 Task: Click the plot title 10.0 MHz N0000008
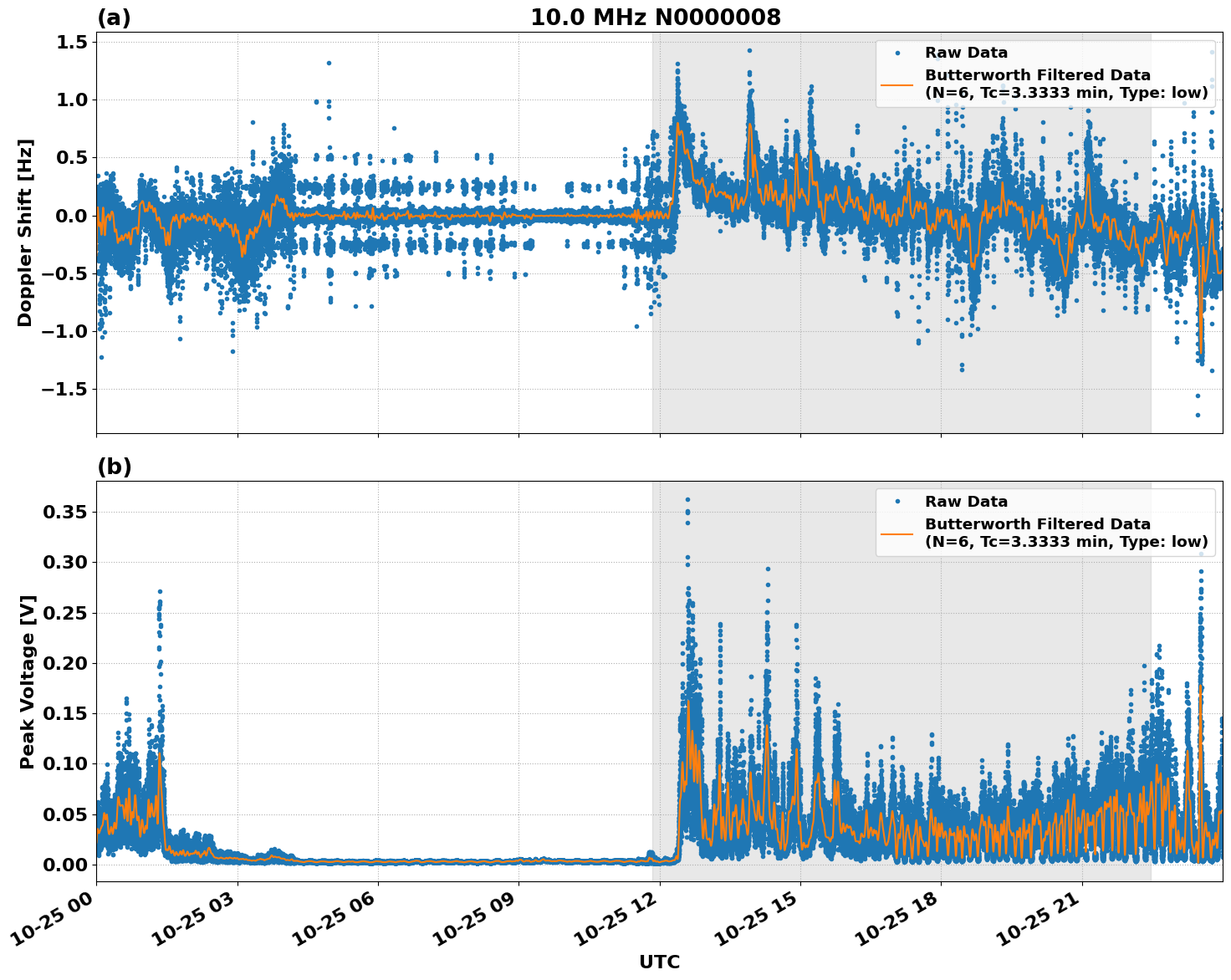pyautogui.click(x=655, y=18)
